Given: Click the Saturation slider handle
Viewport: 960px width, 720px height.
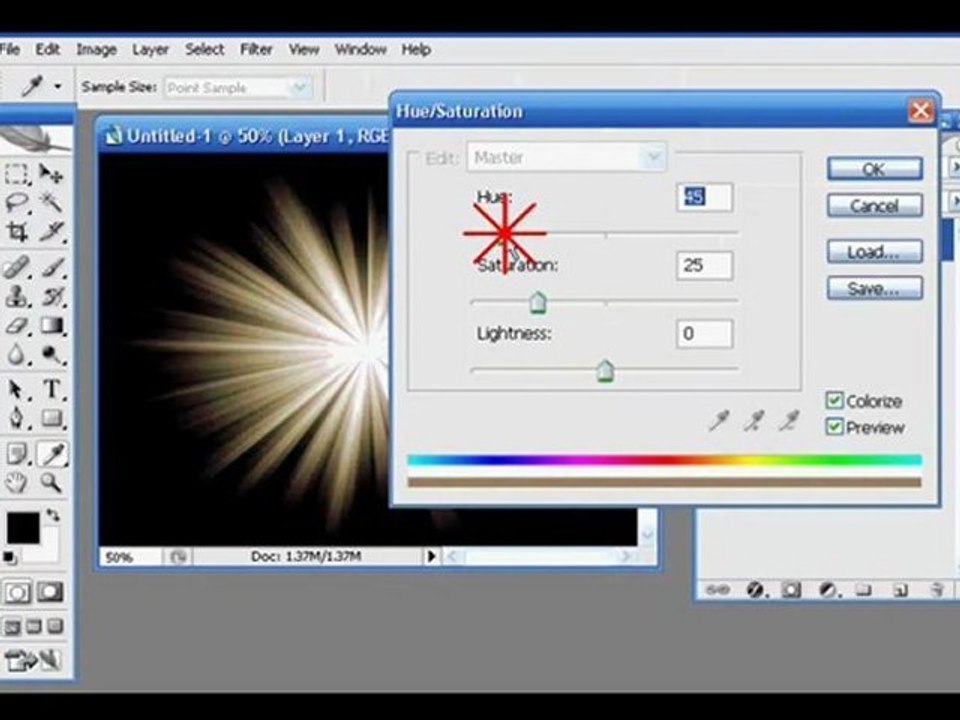Looking at the screenshot, I should [x=538, y=302].
